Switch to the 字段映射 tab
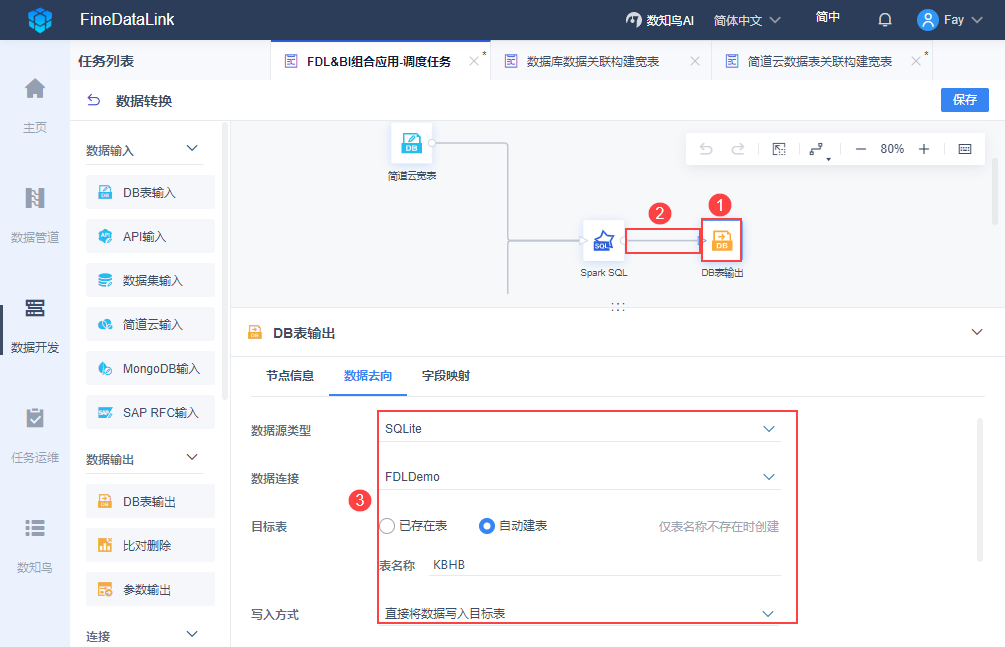1005x647 pixels. click(446, 376)
